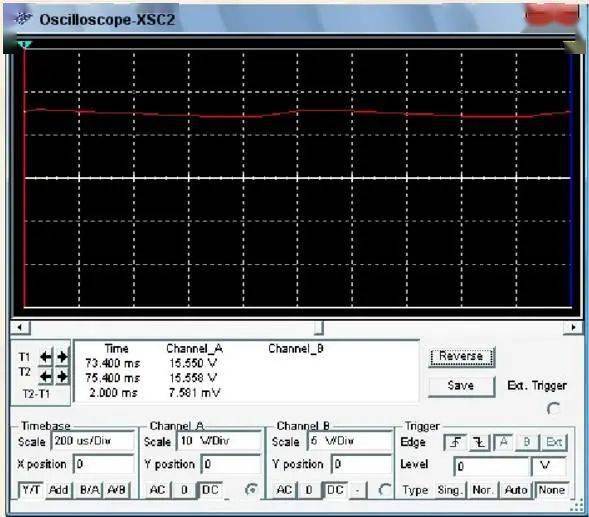Screen dimensions: 589x517
Task: Click the Reverse button
Action: 461,356
